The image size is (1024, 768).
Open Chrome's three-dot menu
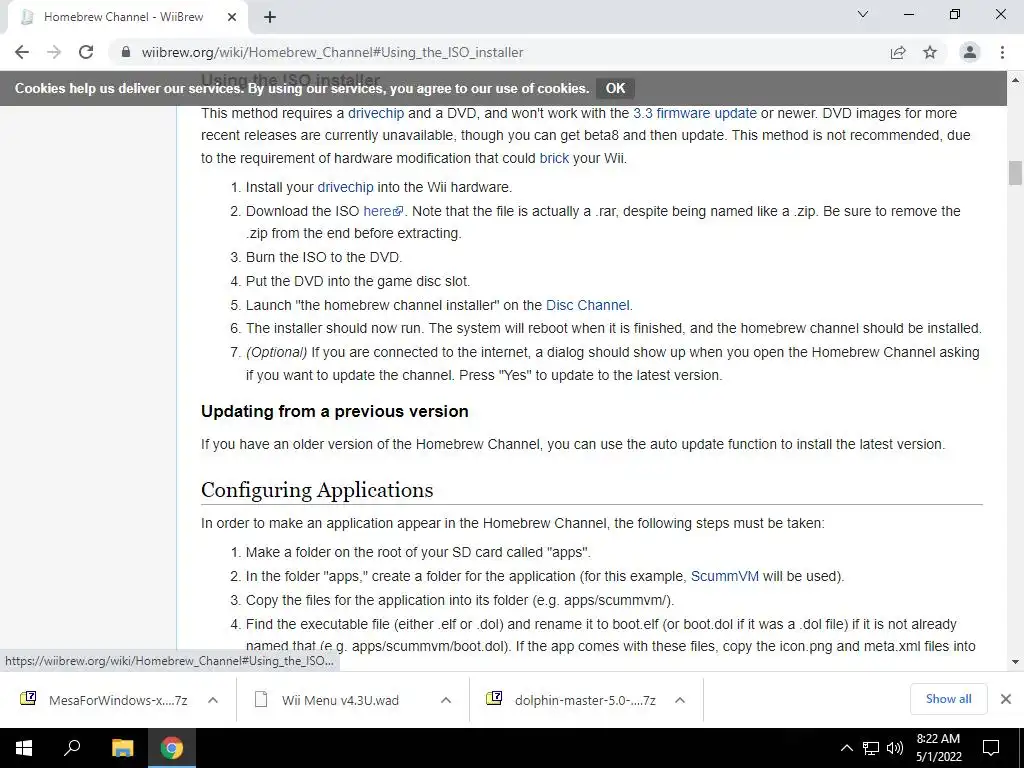pos(1002,52)
